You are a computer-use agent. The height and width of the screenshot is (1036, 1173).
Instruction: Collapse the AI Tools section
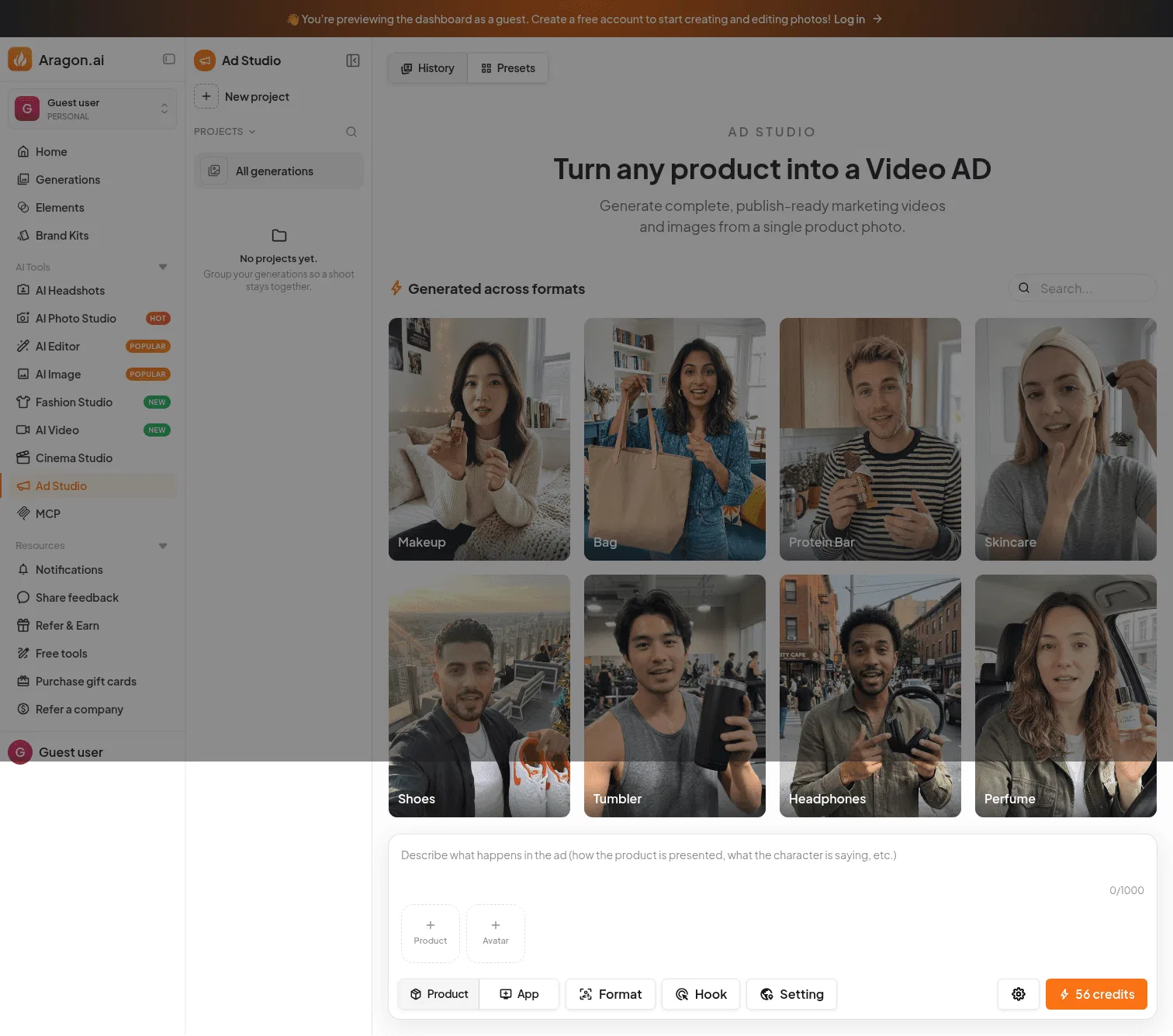pyautogui.click(x=163, y=268)
